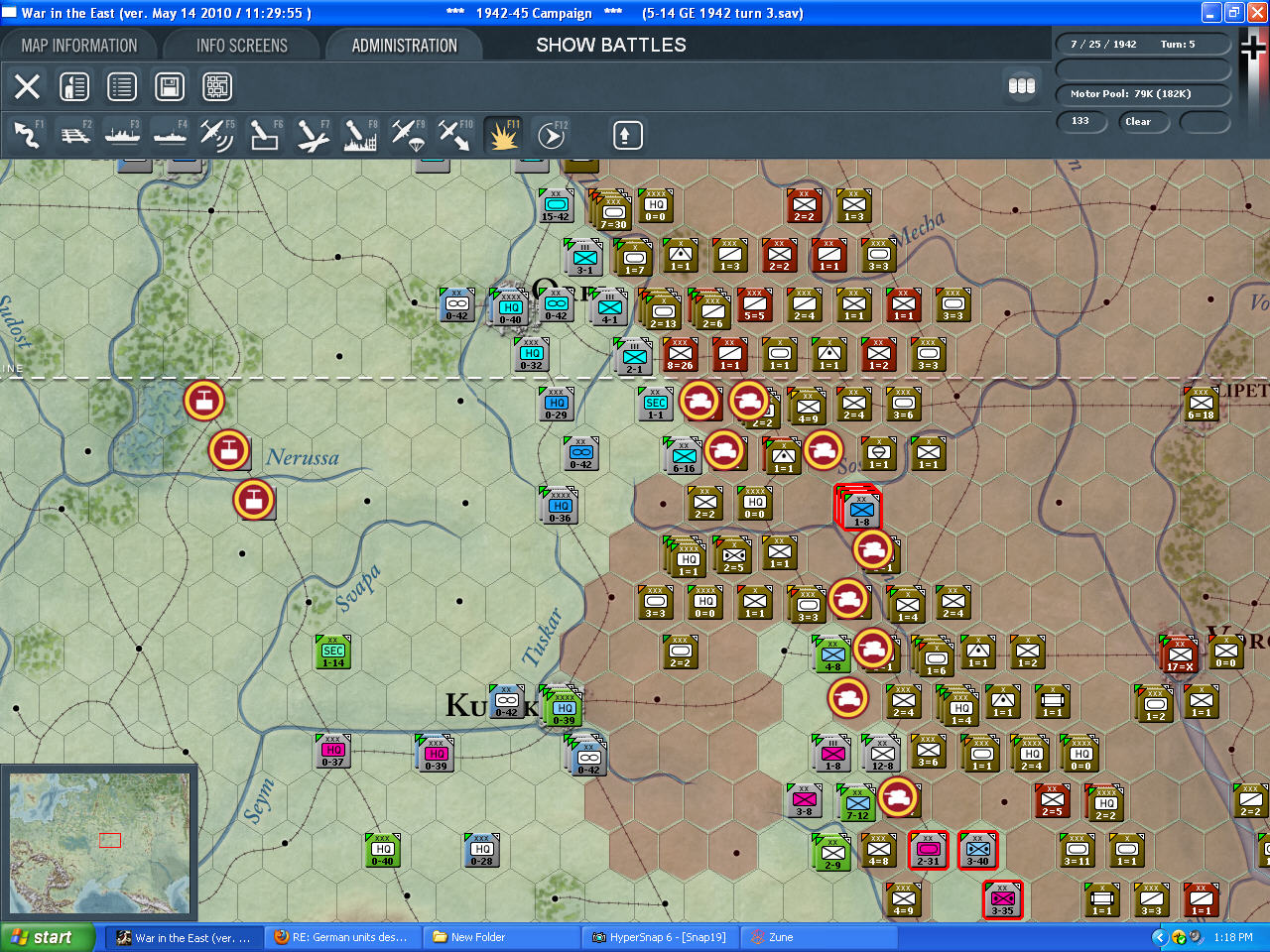The width and height of the screenshot is (1270, 952).
Task: Open the INFO SCREENS tab
Action: (242, 46)
